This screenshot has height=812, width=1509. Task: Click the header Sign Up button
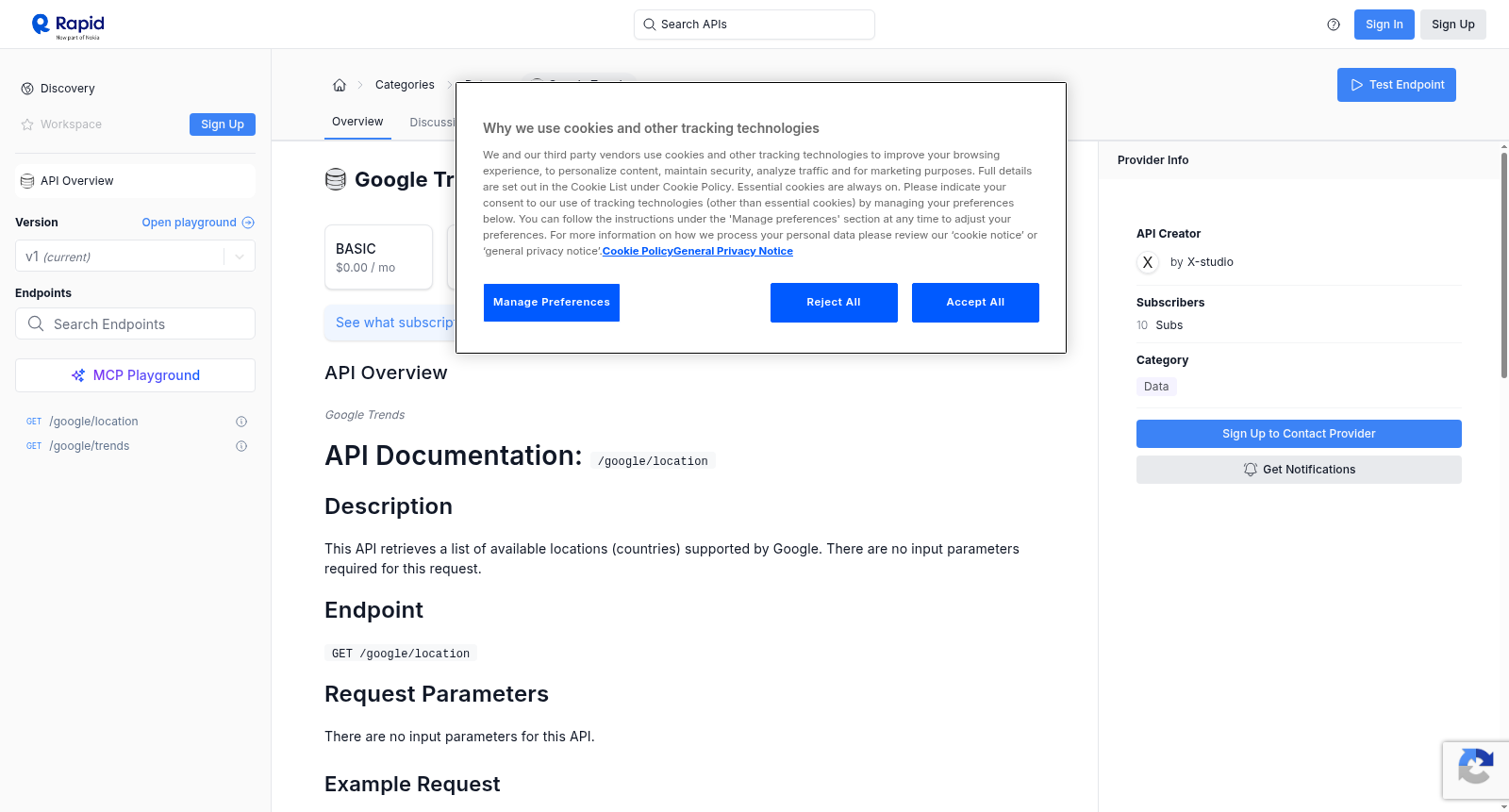[1453, 25]
